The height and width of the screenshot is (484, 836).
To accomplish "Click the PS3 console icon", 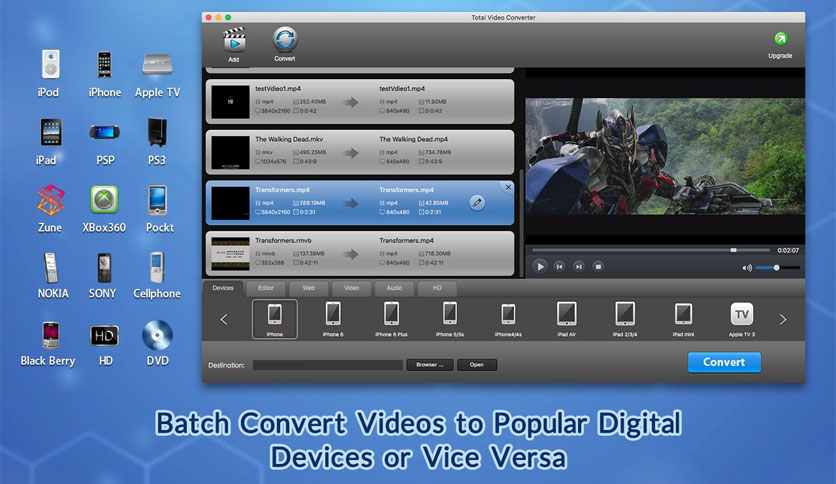I will [157, 132].
